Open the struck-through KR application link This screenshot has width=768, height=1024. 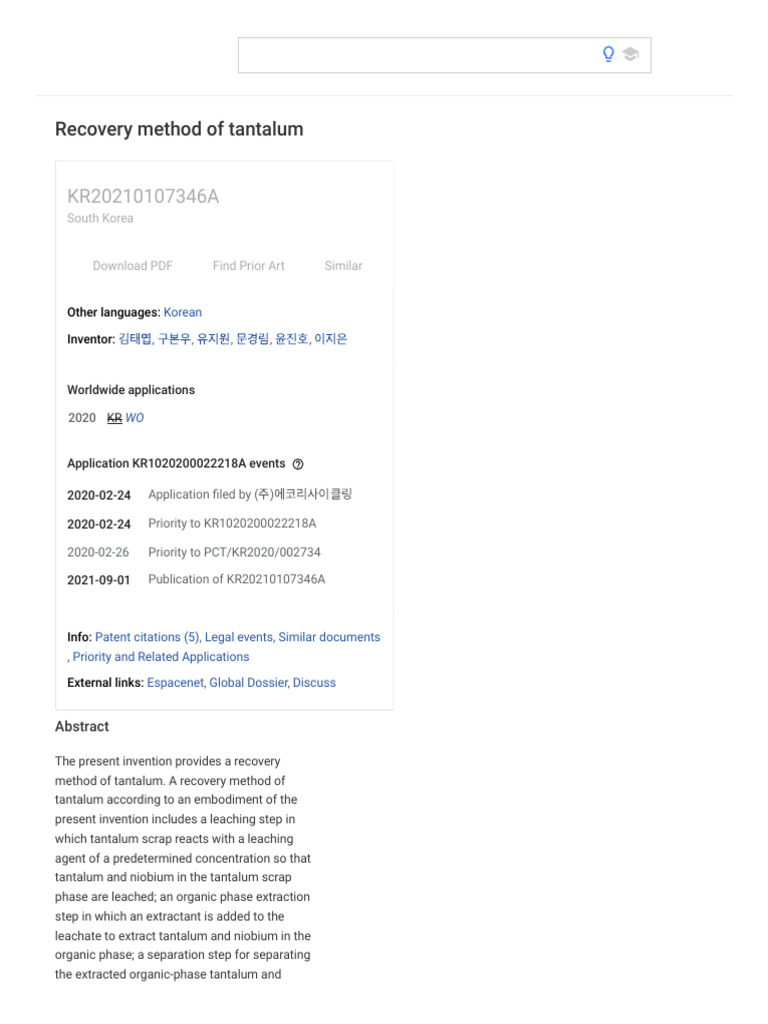point(114,418)
